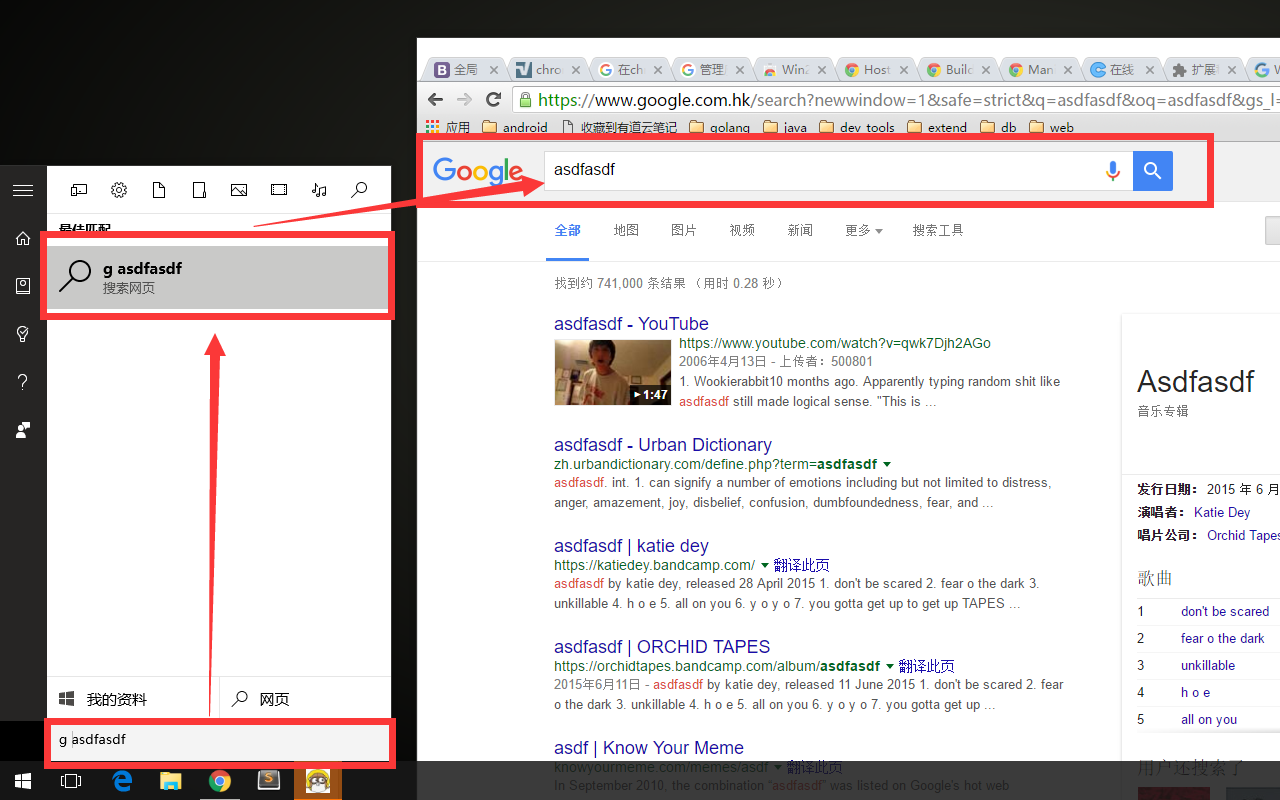Image resolution: width=1280 pixels, height=800 pixels.
Task: Open '收藏到有道云笔记' bookmark
Action: click(x=619, y=127)
